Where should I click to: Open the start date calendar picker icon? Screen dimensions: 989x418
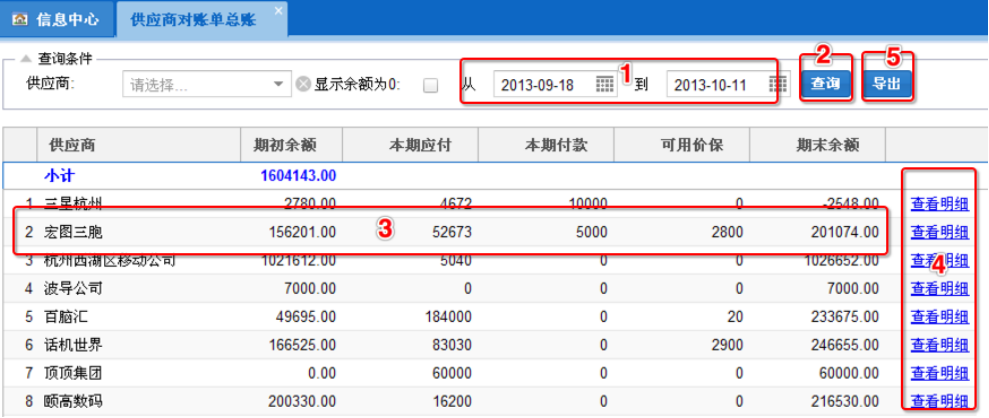click(605, 85)
